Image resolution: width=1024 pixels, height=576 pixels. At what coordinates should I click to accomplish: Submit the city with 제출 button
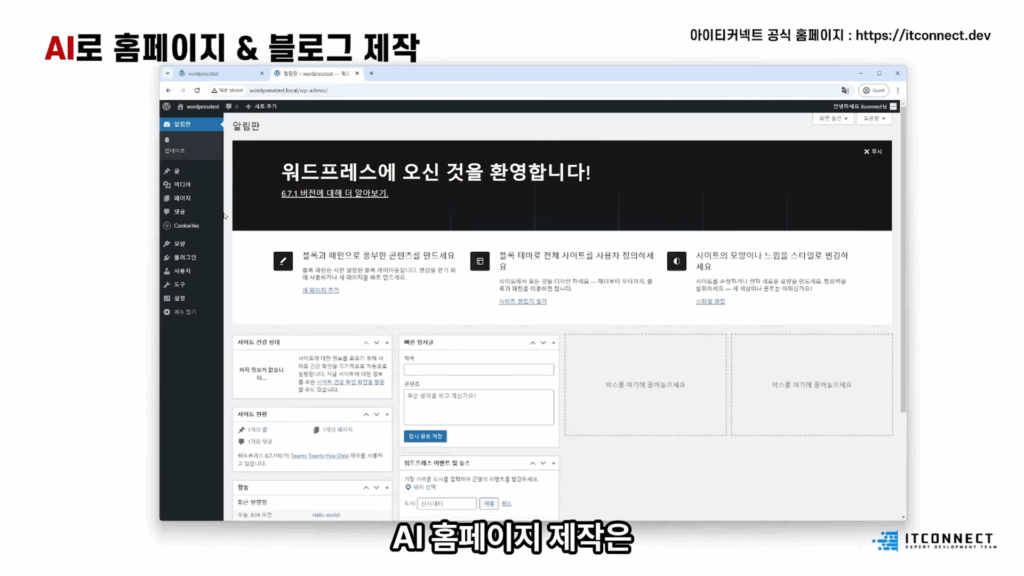(488, 504)
